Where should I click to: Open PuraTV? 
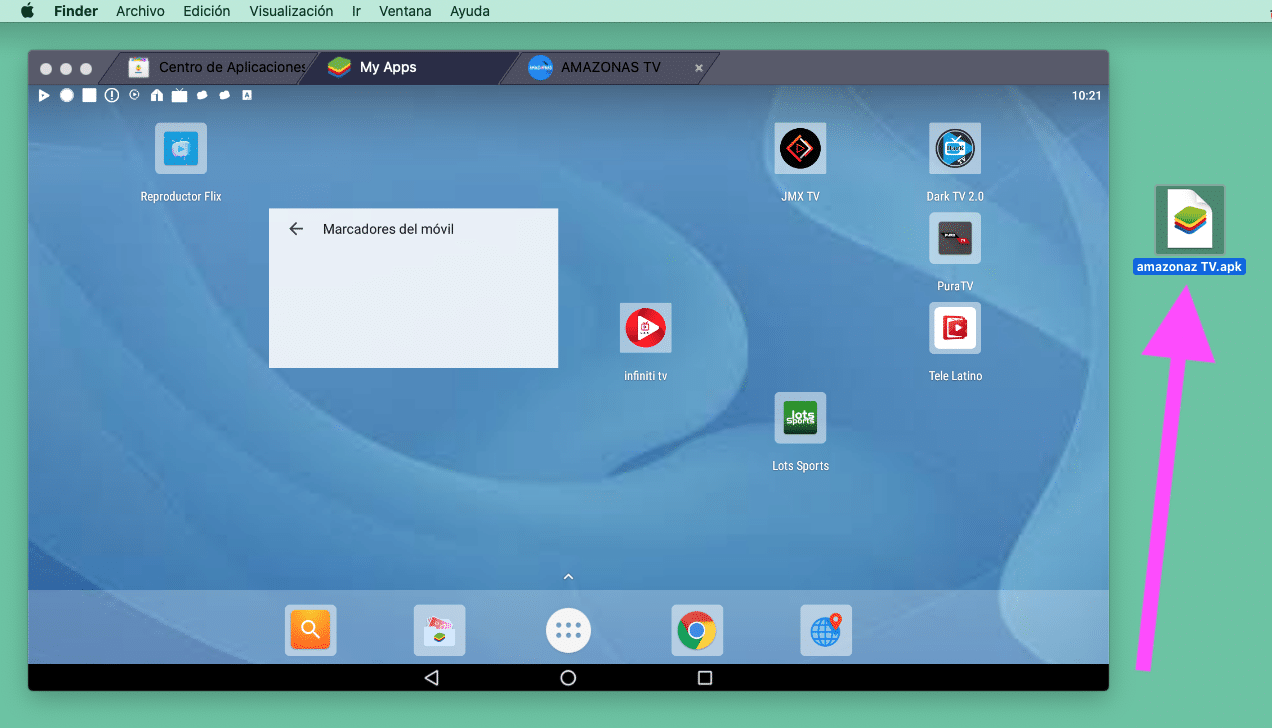coord(955,237)
